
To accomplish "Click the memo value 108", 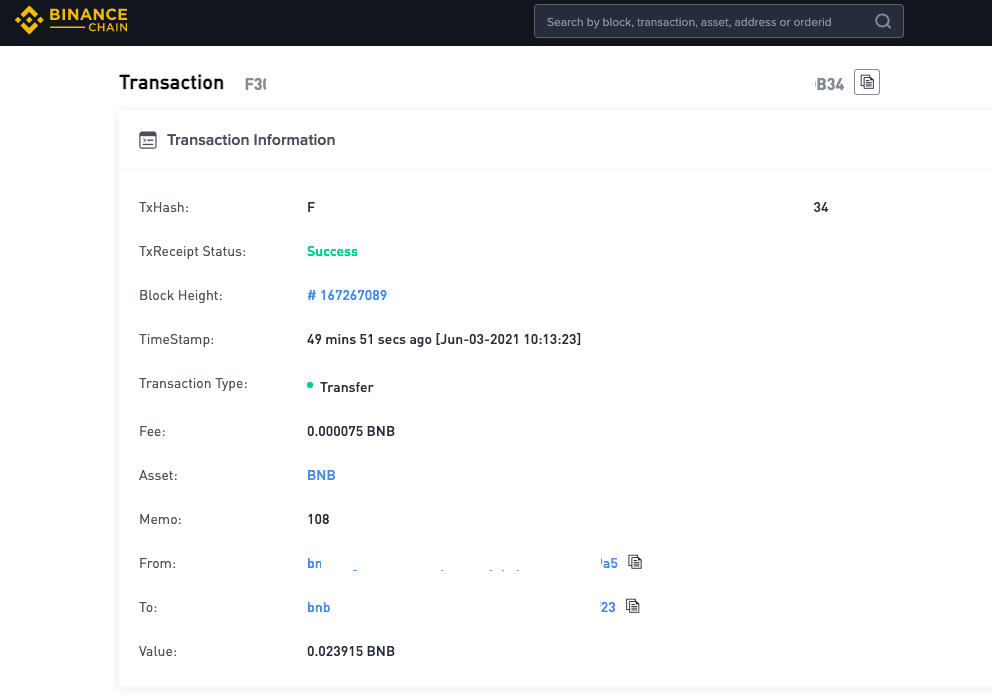I will click(x=318, y=519).
